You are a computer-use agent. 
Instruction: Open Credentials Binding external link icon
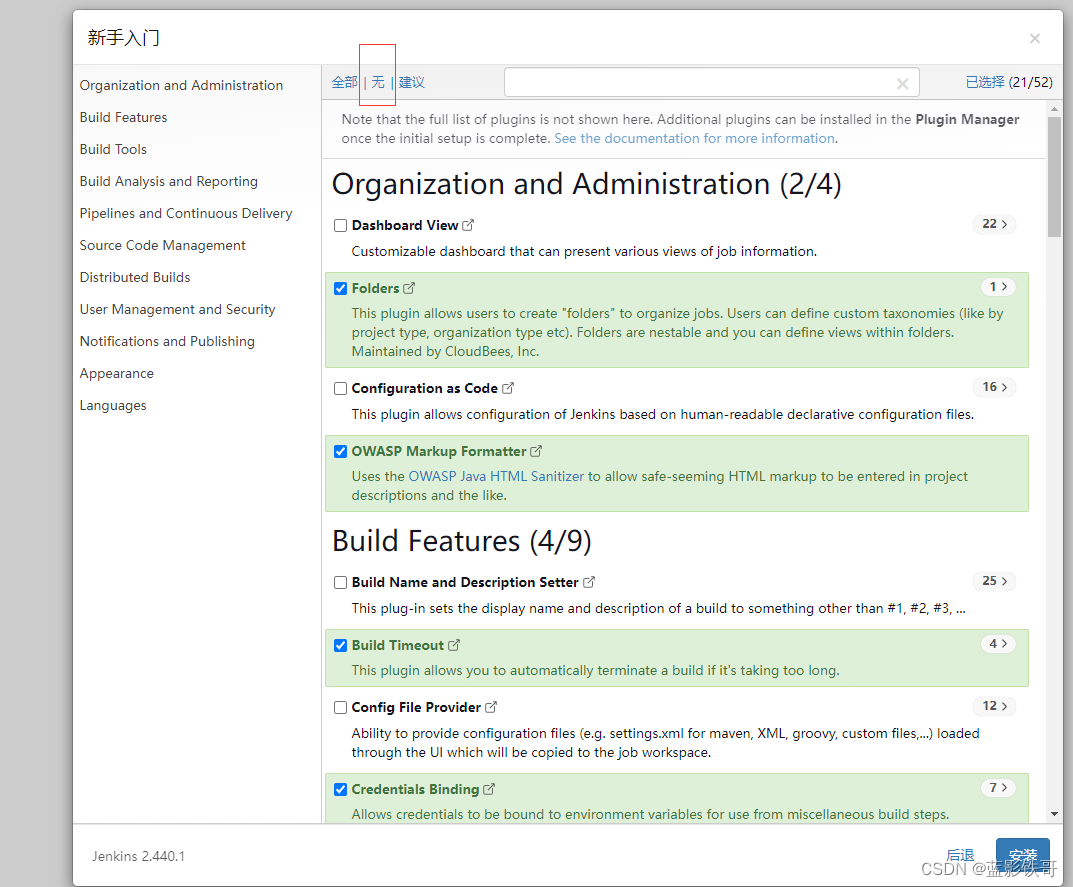[489, 789]
